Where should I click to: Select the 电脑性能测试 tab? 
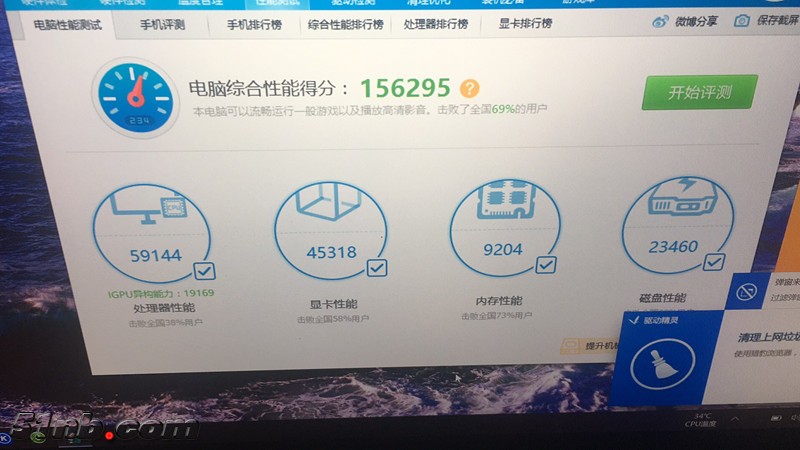click(x=68, y=24)
